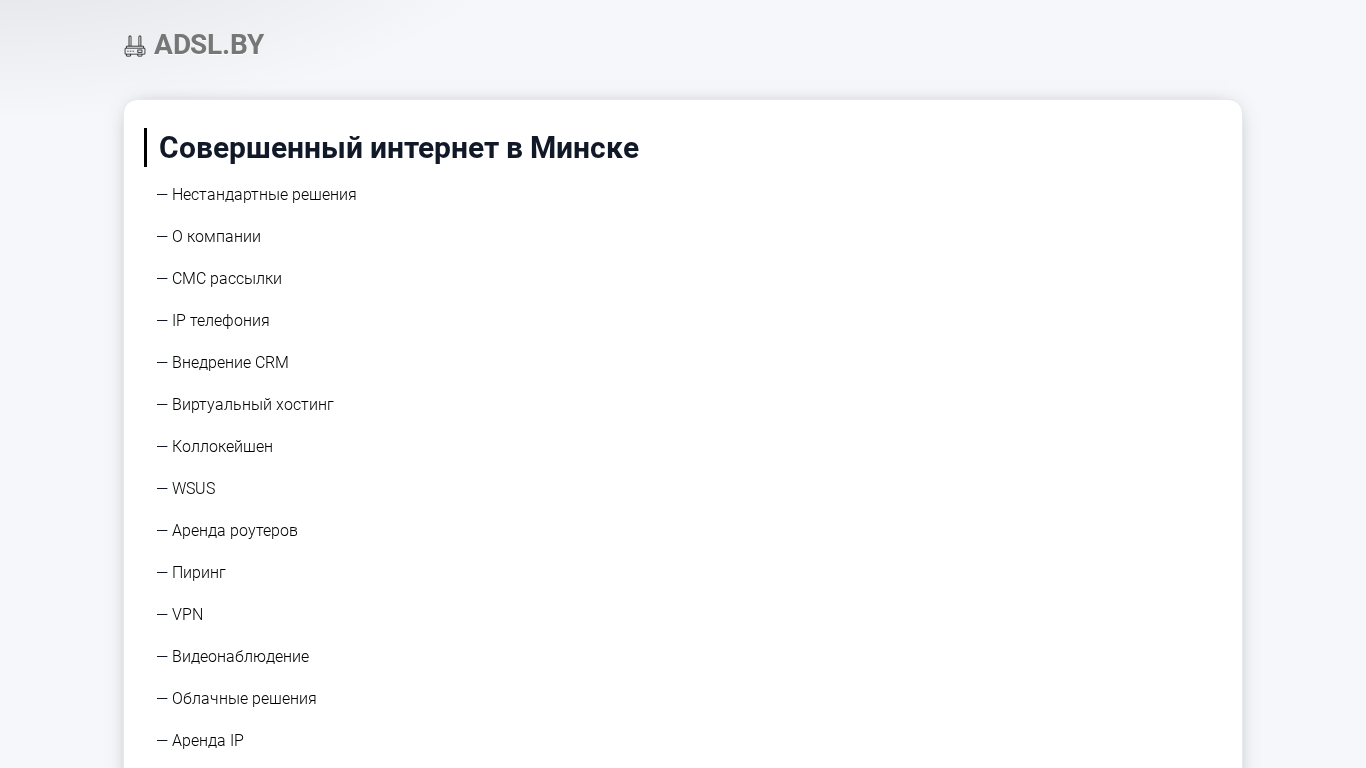Viewport: 1366px width, 768px height.
Task: Click the dash before 'VPN'
Action: click(x=162, y=615)
